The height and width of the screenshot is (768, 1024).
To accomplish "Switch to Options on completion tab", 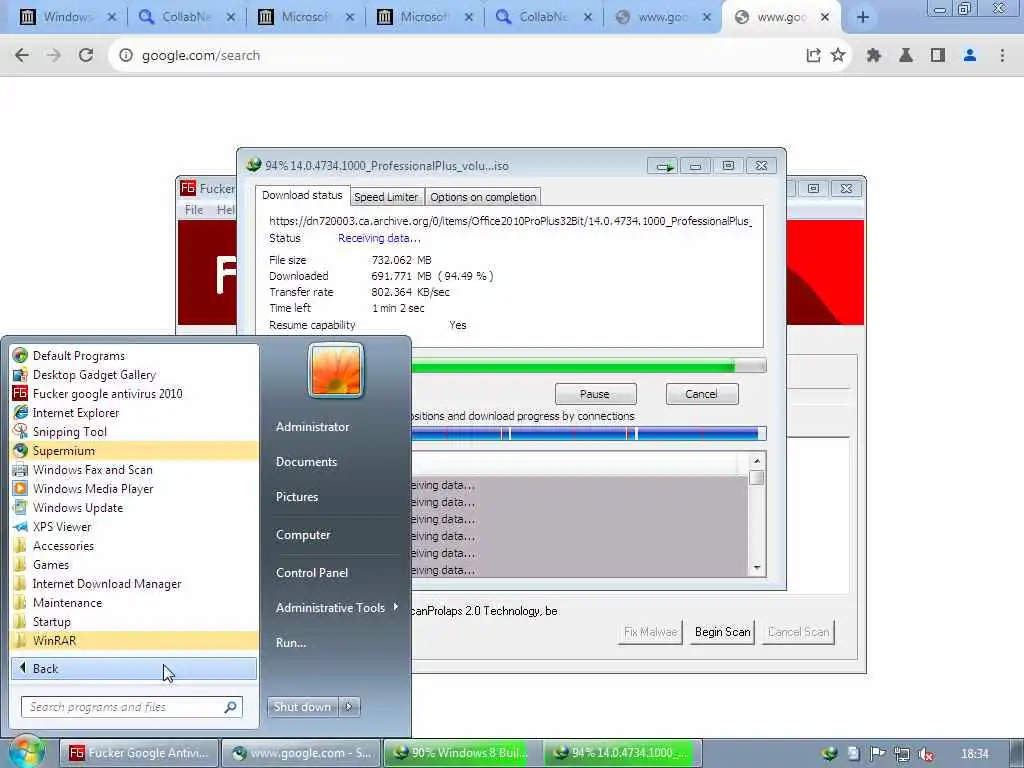I will click(x=483, y=197).
